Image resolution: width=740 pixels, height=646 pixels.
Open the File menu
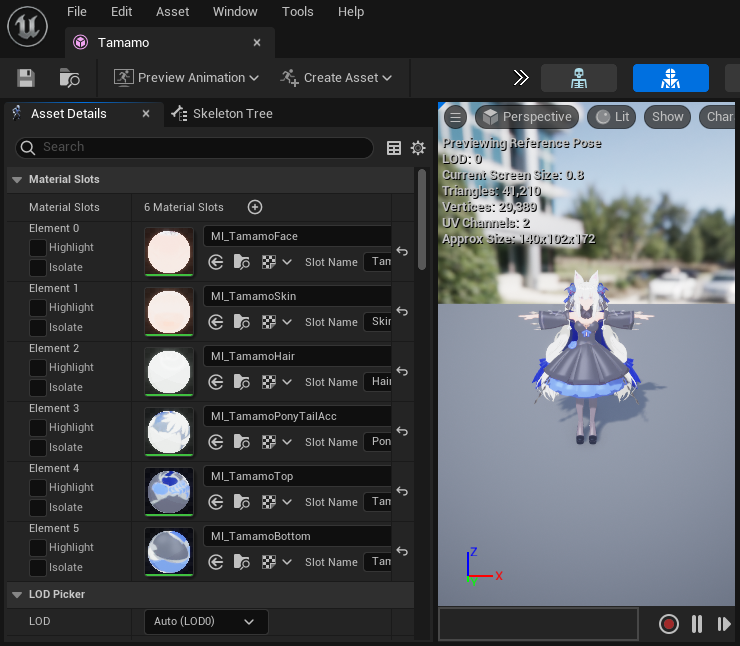77,12
